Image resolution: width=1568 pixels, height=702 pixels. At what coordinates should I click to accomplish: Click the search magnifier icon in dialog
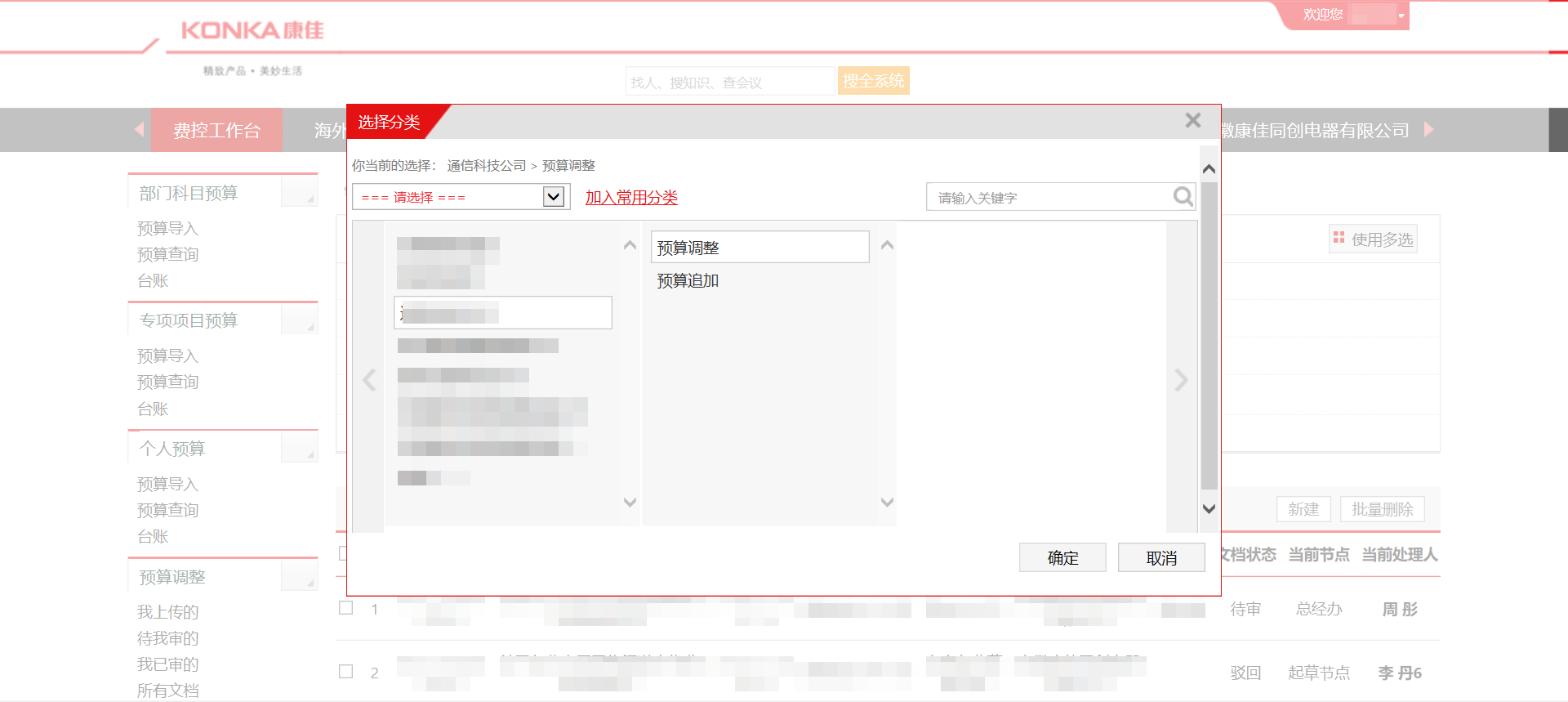[1183, 197]
